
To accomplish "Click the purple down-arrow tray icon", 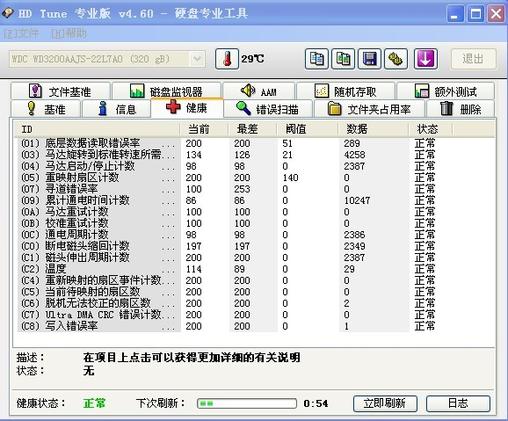I will (x=426, y=59).
